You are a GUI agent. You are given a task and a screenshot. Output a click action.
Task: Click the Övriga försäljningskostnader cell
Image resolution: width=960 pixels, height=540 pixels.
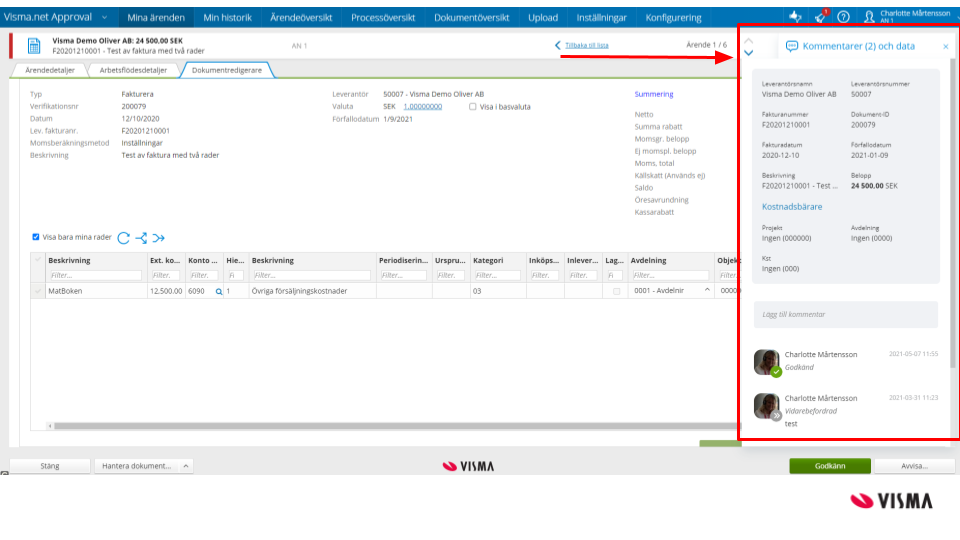pyautogui.click(x=312, y=291)
